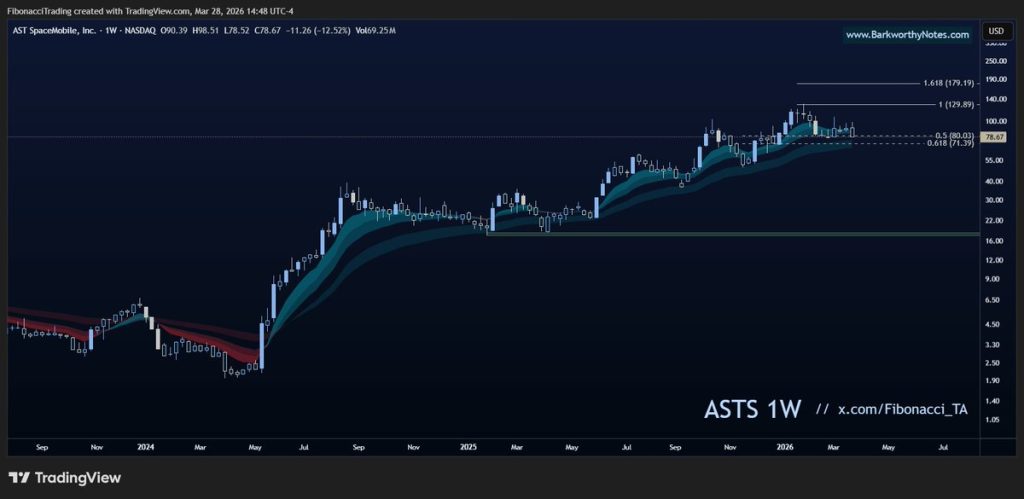Click the 2024 marker on time axis

147,449
